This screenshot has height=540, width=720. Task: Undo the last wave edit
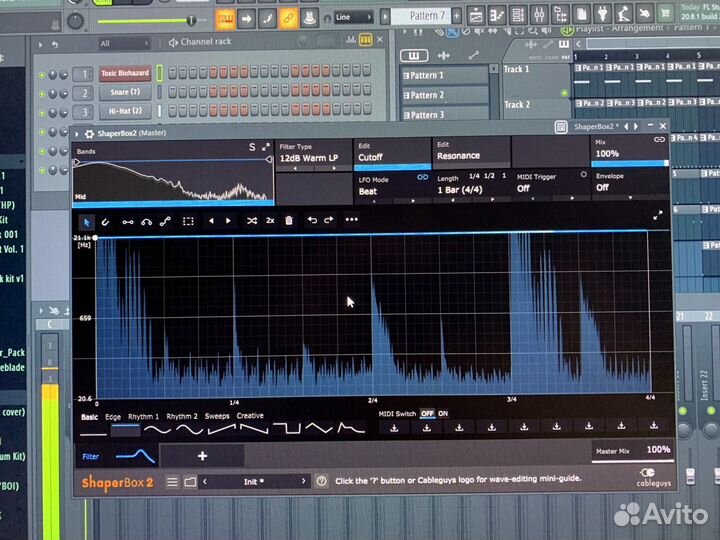312,220
